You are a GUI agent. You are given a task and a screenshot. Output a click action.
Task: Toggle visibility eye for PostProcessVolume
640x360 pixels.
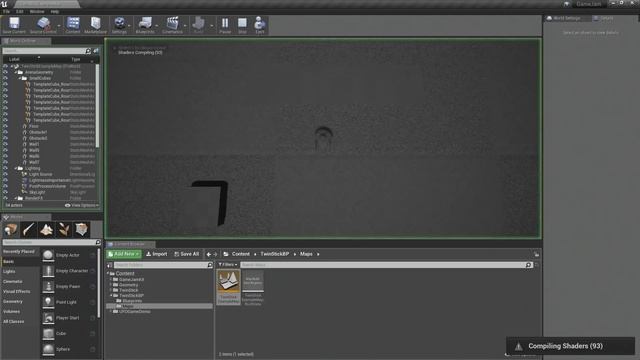point(5,186)
